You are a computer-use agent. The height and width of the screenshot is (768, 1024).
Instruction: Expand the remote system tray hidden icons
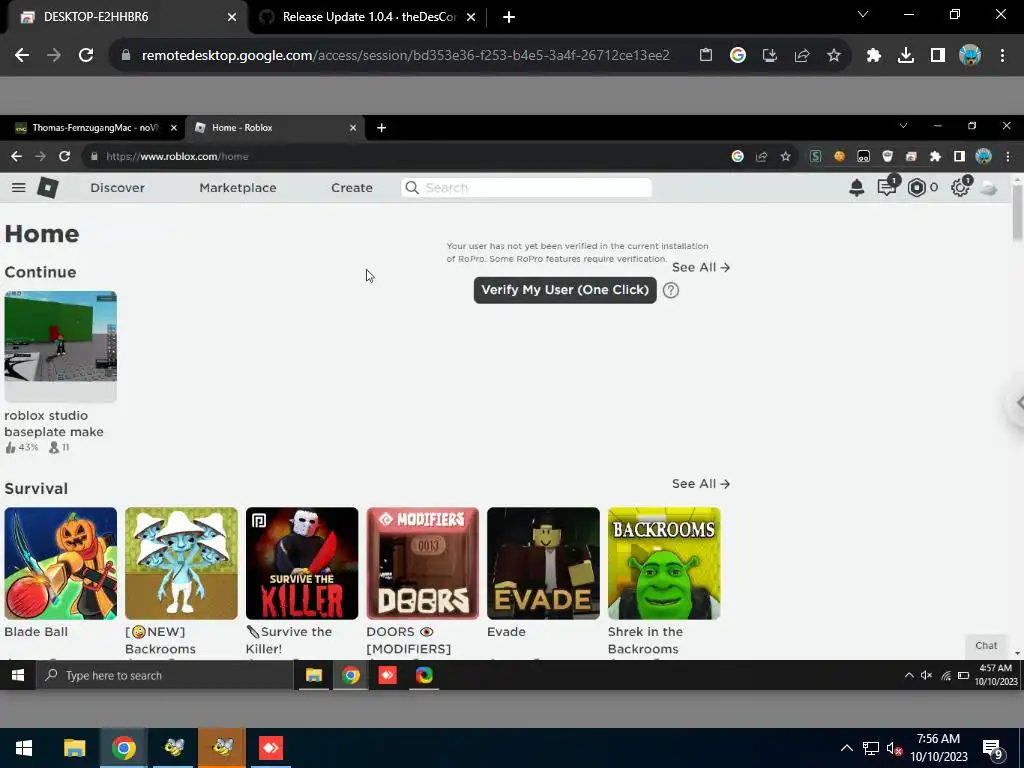pos(908,675)
